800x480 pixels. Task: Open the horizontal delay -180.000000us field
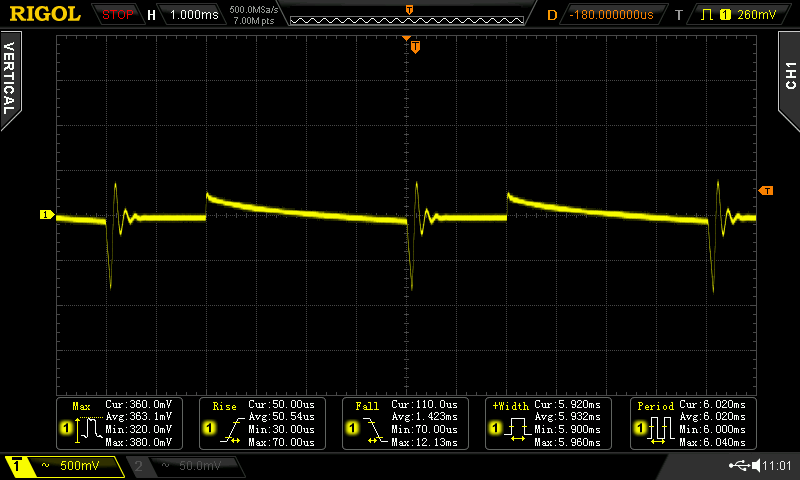(x=611, y=15)
